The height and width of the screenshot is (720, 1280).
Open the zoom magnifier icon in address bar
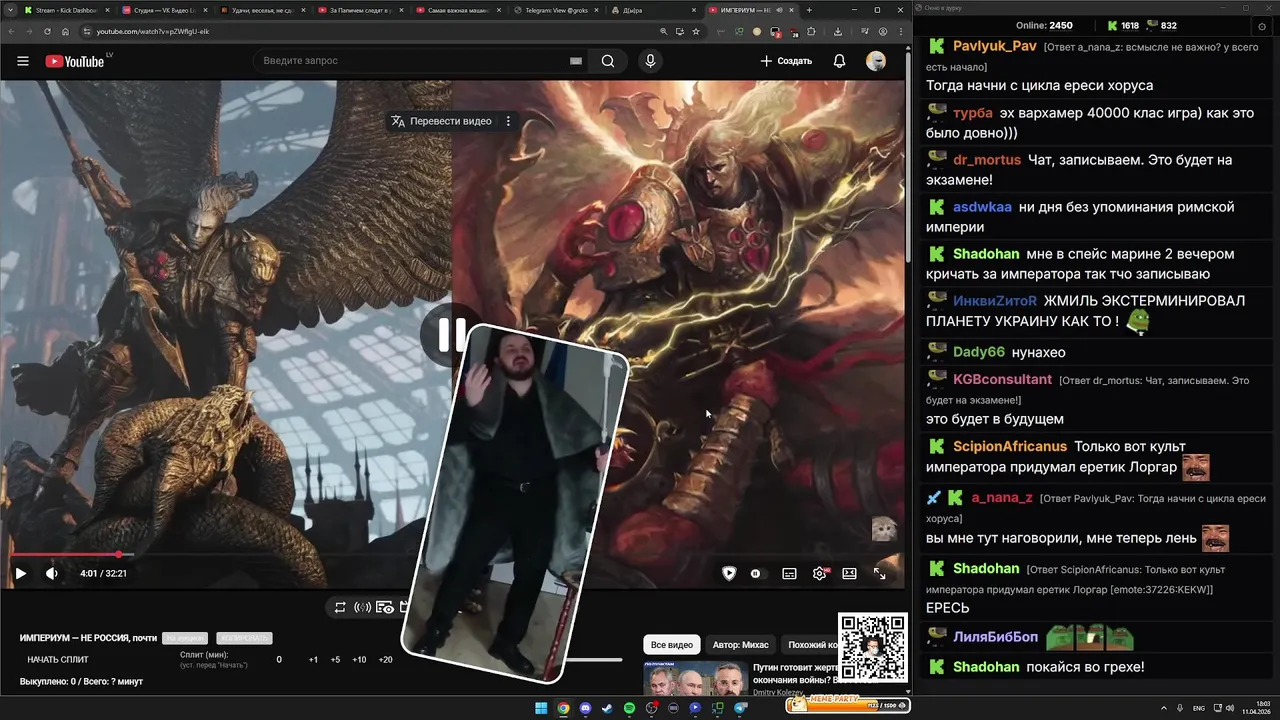[664, 31]
